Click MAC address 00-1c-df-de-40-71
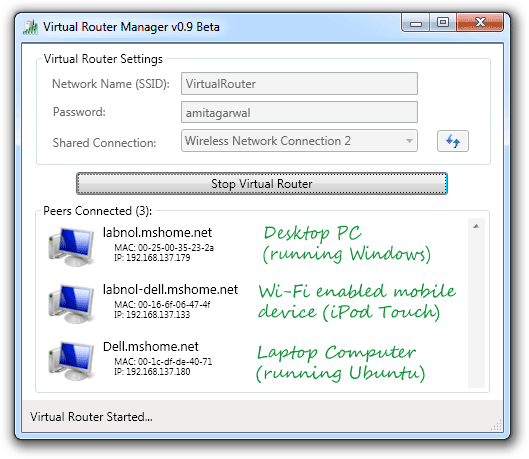Screen dimensions: 529x459 (x=163, y=362)
